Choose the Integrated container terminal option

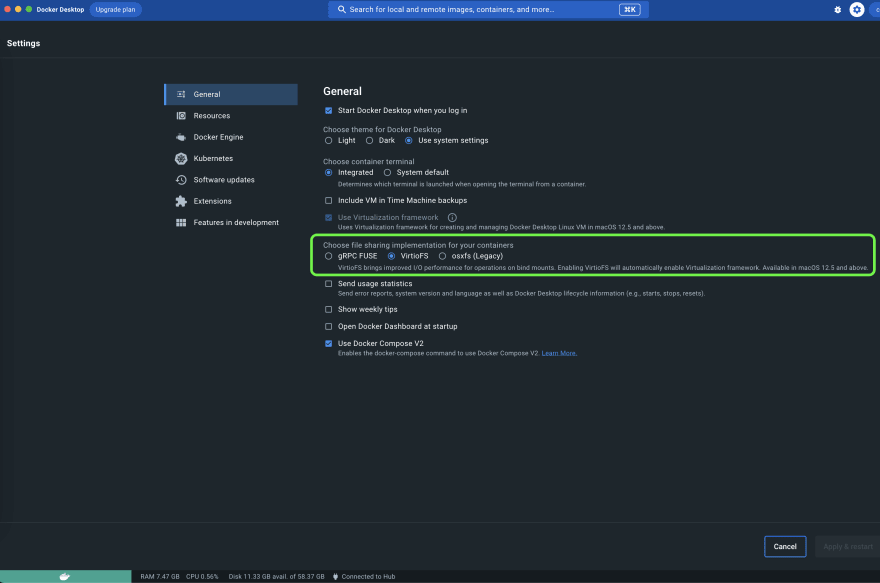pyautogui.click(x=328, y=172)
